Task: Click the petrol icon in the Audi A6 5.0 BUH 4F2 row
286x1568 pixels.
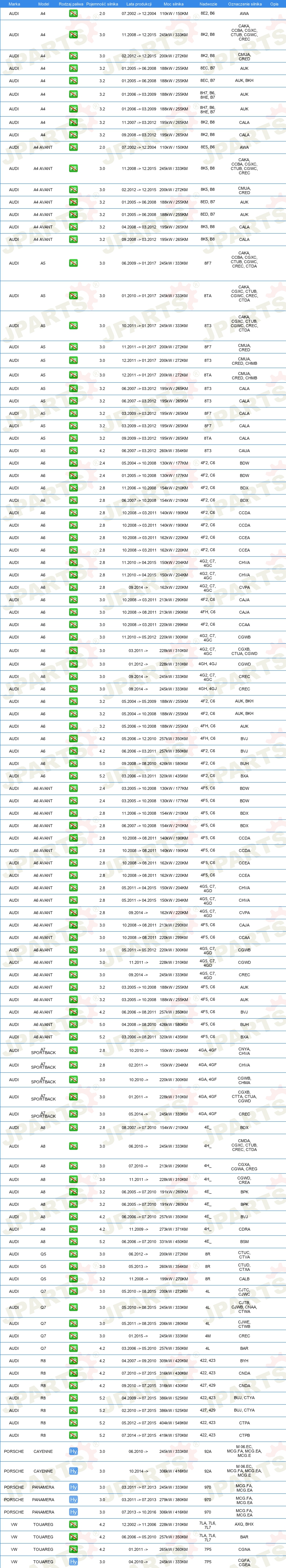Action: pos(73,763)
